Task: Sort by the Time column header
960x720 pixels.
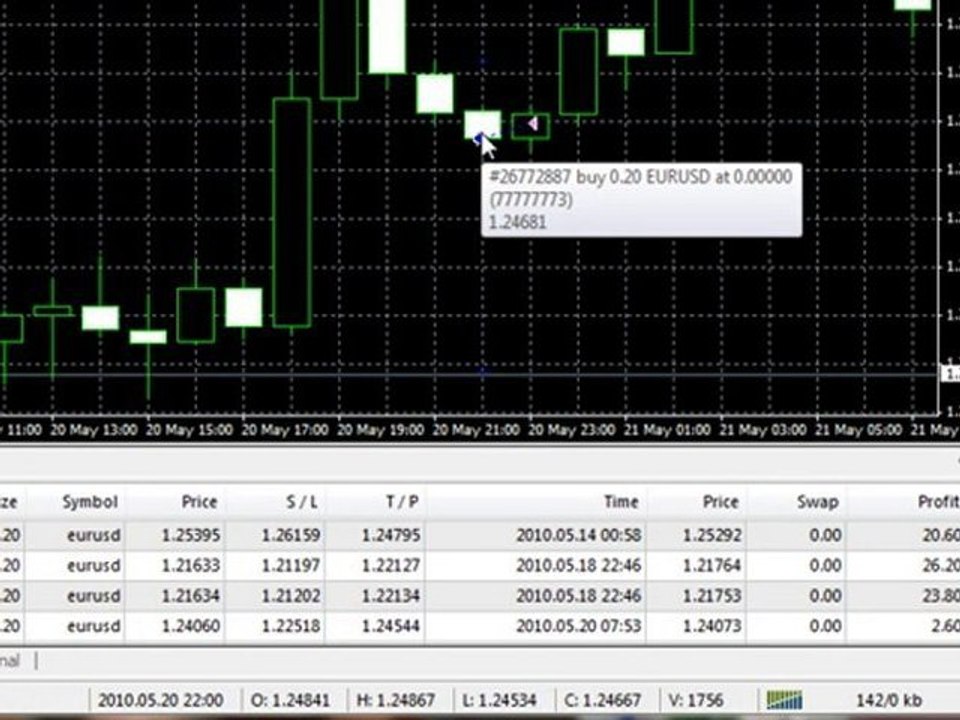Action: pyautogui.click(x=621, y=502)
